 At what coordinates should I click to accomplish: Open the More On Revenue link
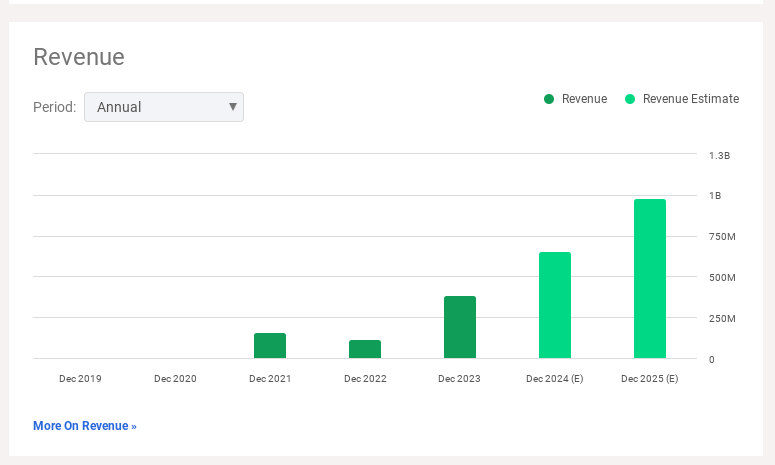pos(85,426)
